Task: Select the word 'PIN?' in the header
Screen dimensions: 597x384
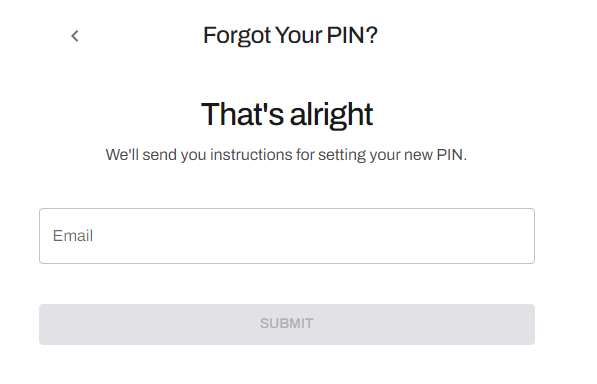Action: click(x=352, y=35)
